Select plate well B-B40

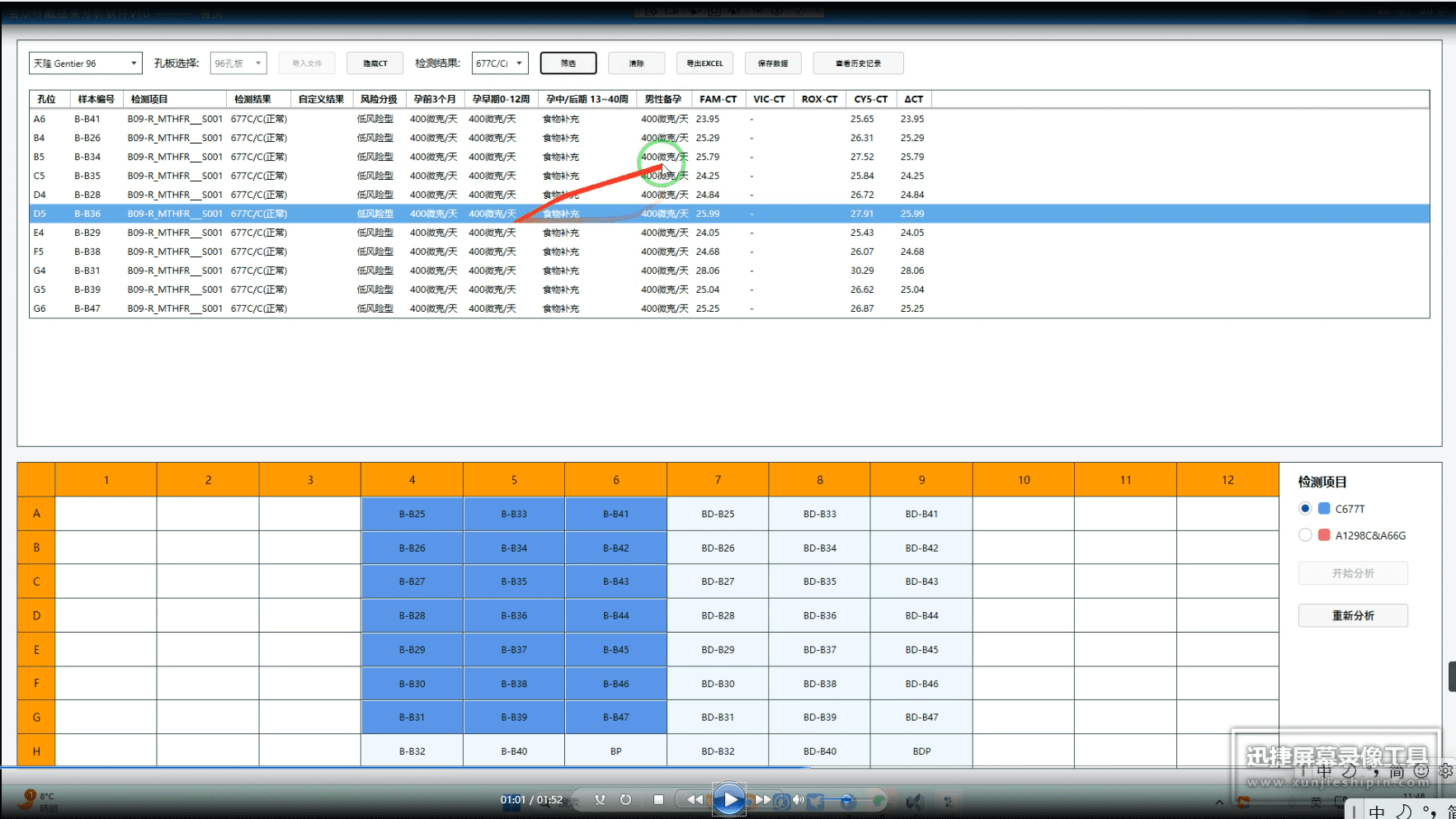514,751
